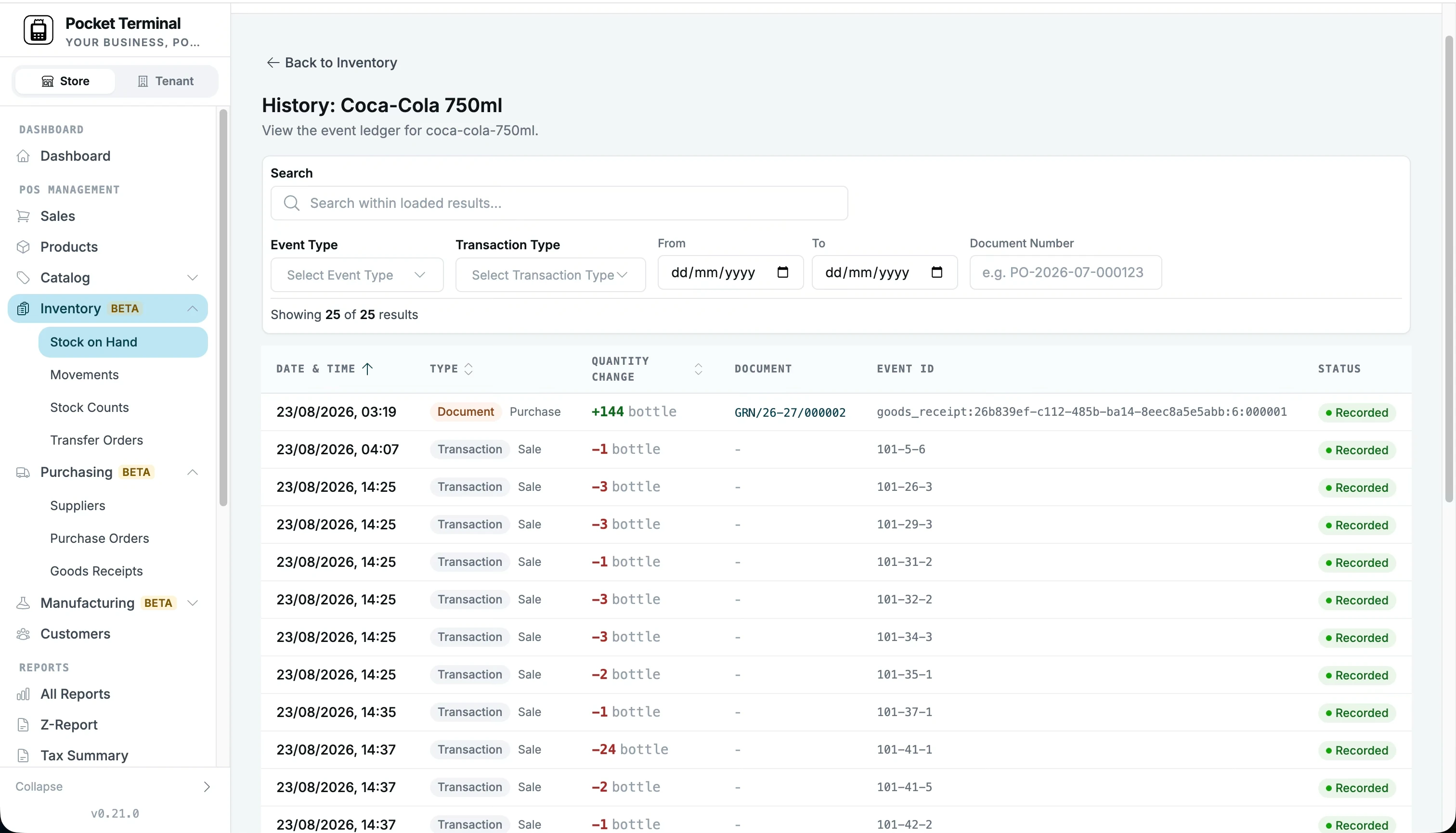Collapse the Purchasing section chevron
1456x833 pixels.
coord(193,473)
